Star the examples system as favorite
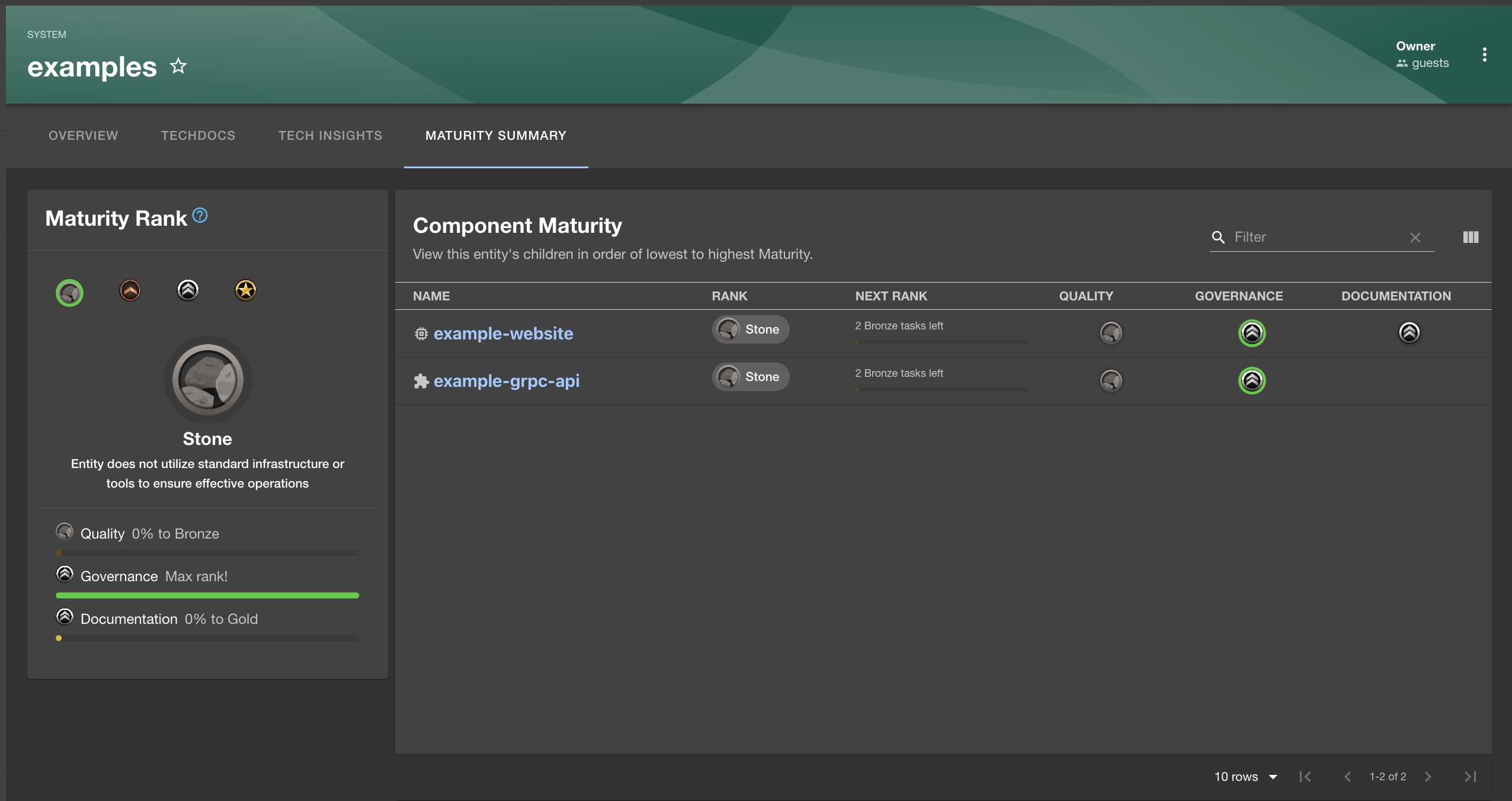The height and width of the screenshot is (801, 1512). [177, 66]
